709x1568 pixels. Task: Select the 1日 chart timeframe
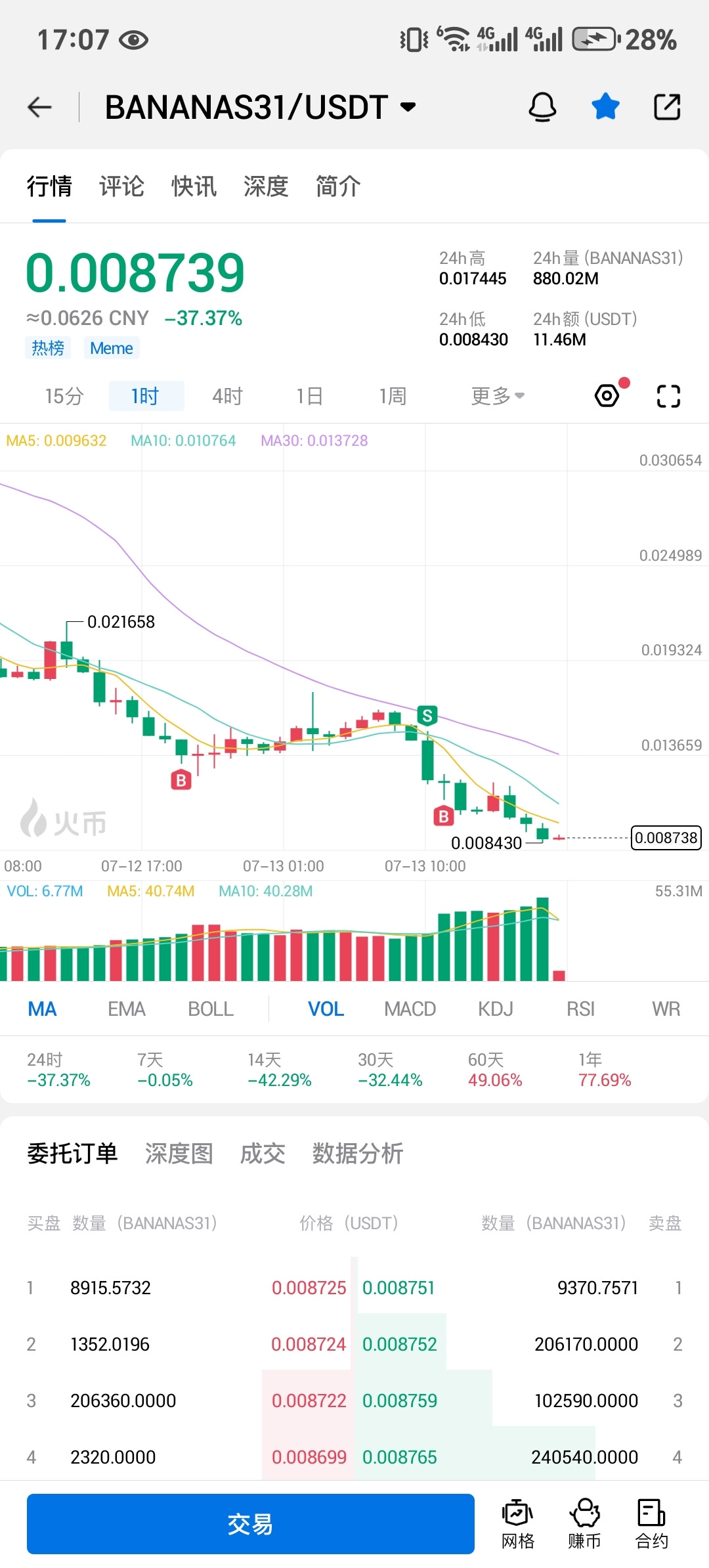(x=310, y=395)
